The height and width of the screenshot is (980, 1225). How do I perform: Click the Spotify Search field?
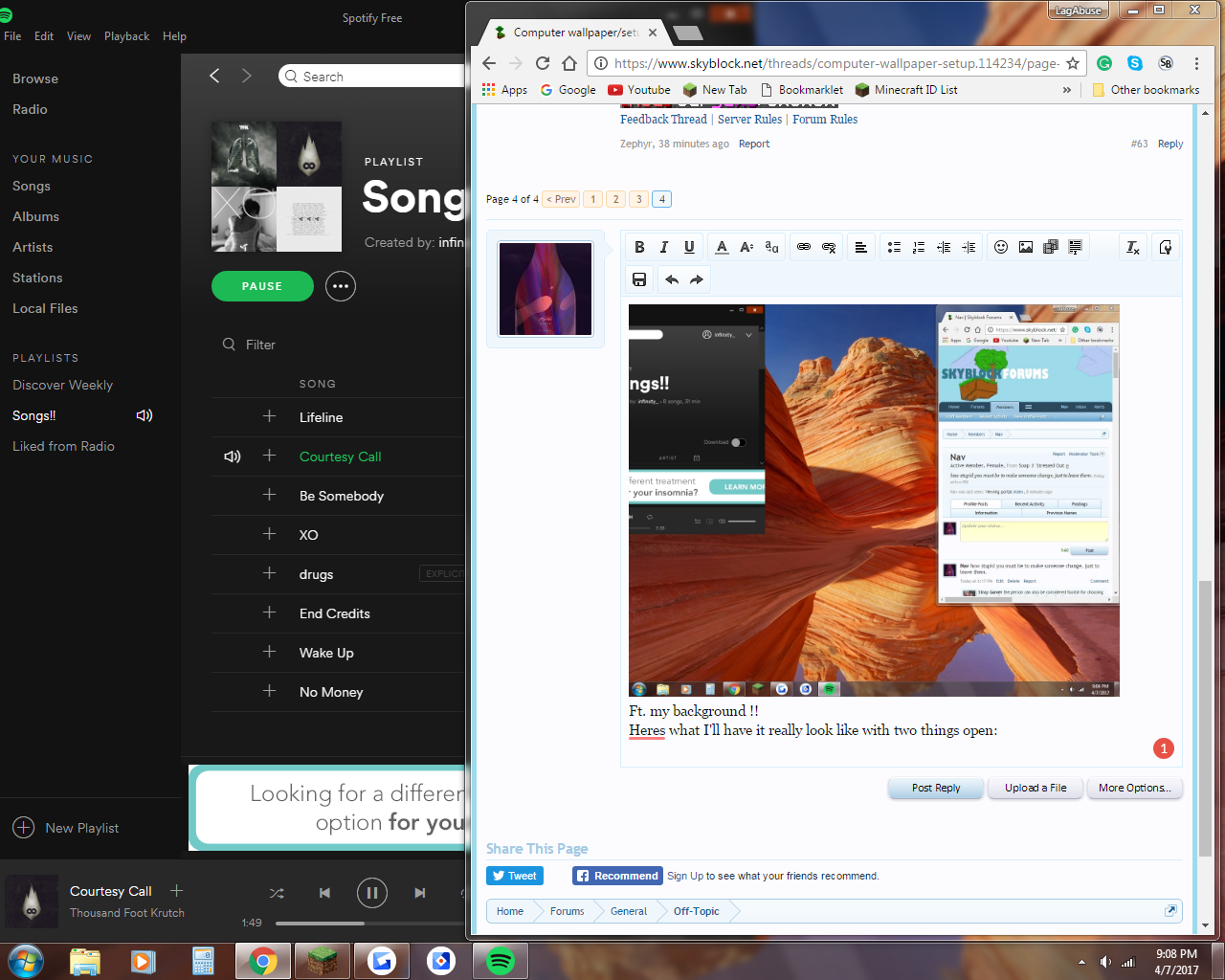(373, 77)
